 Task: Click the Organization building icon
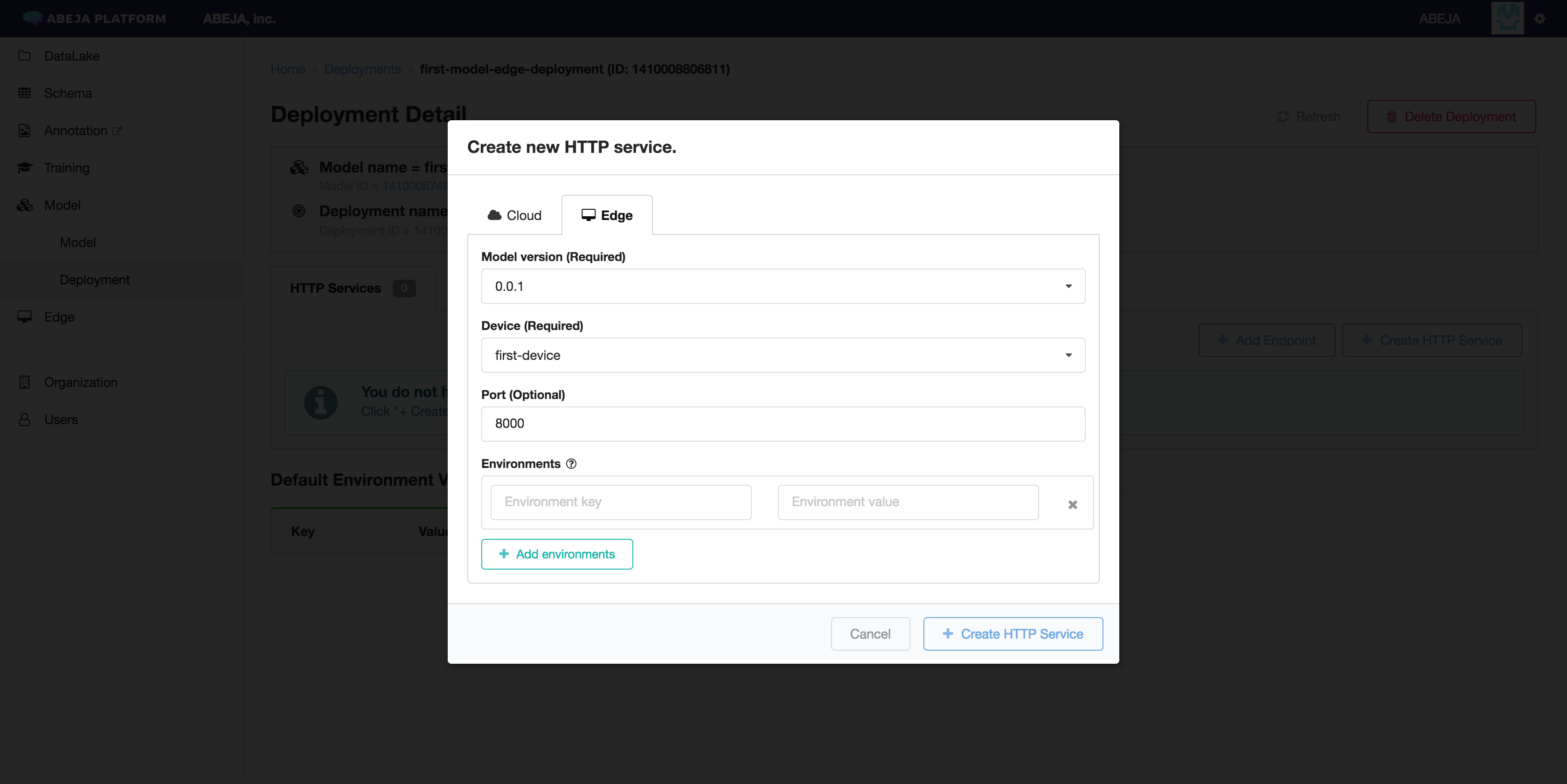(x=24, y=382)
